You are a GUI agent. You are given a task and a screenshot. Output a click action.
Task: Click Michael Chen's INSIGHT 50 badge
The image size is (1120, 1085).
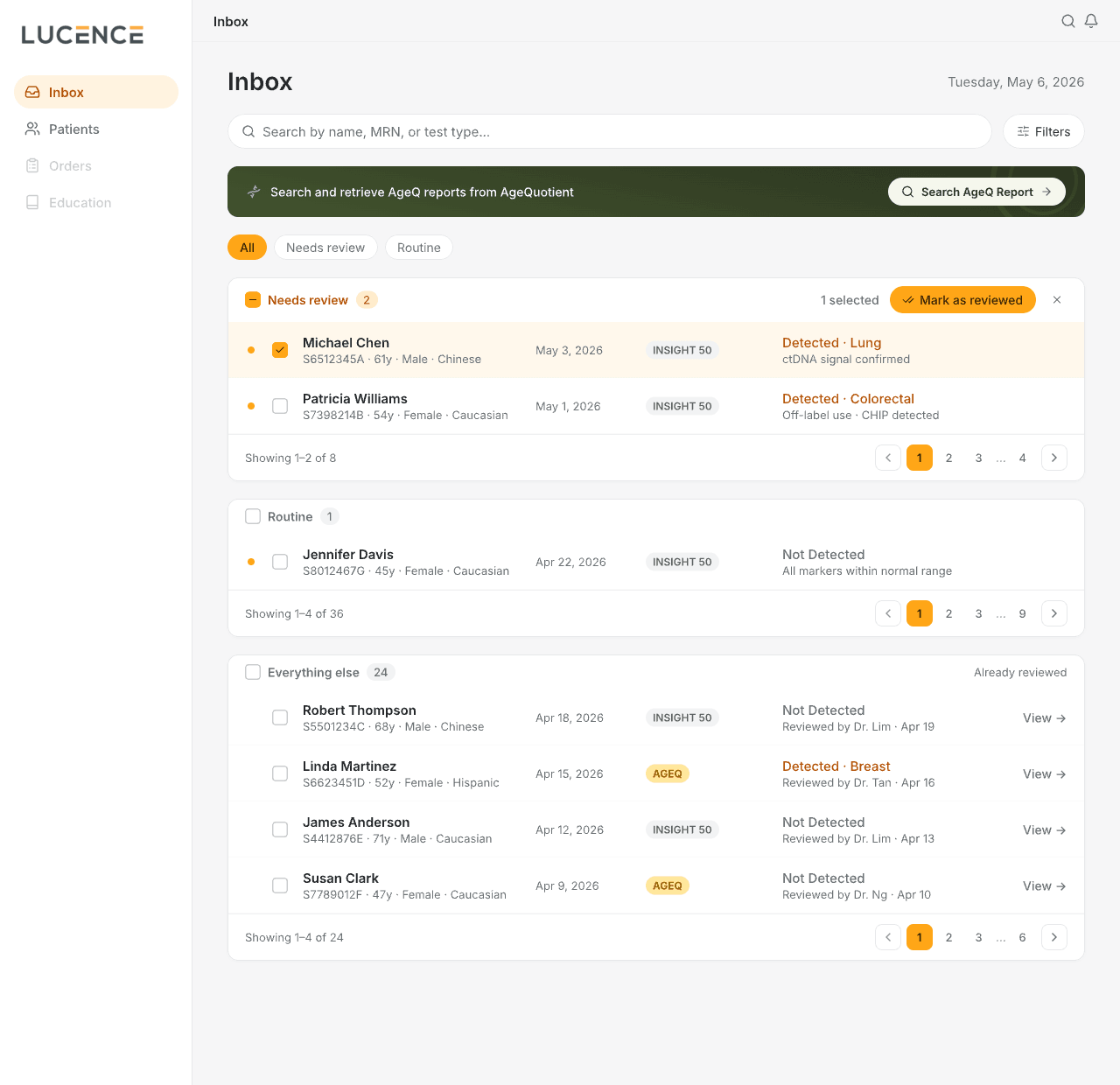point(682,350)
